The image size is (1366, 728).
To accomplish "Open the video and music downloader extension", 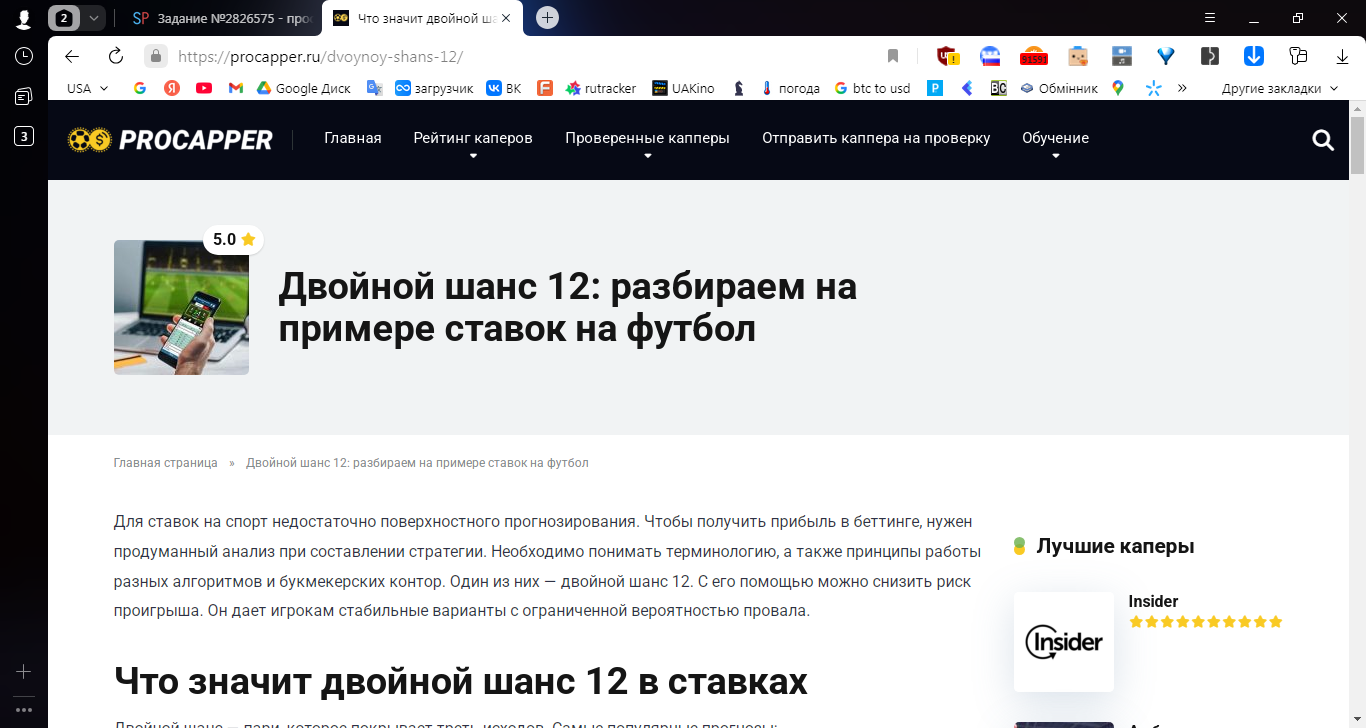I will 1122,56.
